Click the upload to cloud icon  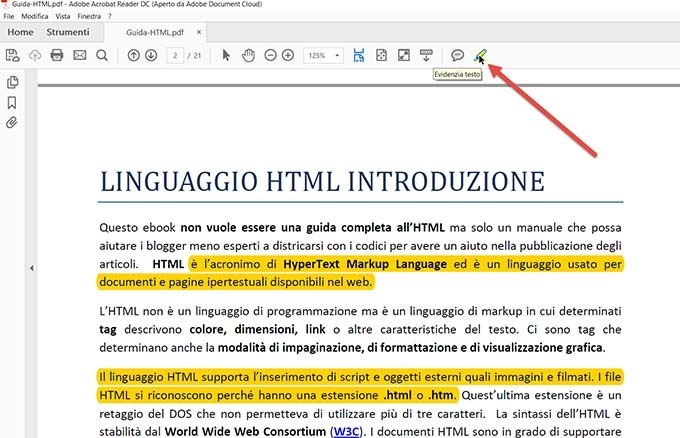[x=35, y=56]
